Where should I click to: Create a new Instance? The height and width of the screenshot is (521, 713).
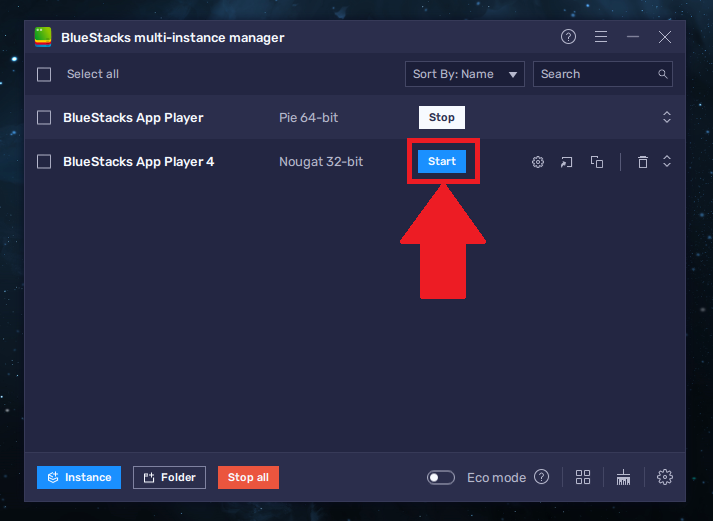(79, 477)
